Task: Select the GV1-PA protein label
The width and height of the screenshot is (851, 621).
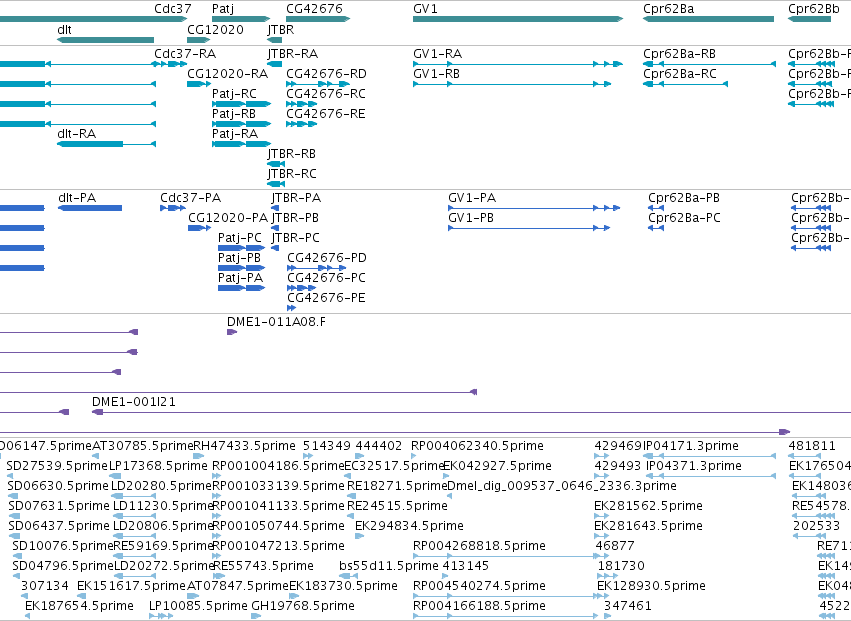Action: 472,198
